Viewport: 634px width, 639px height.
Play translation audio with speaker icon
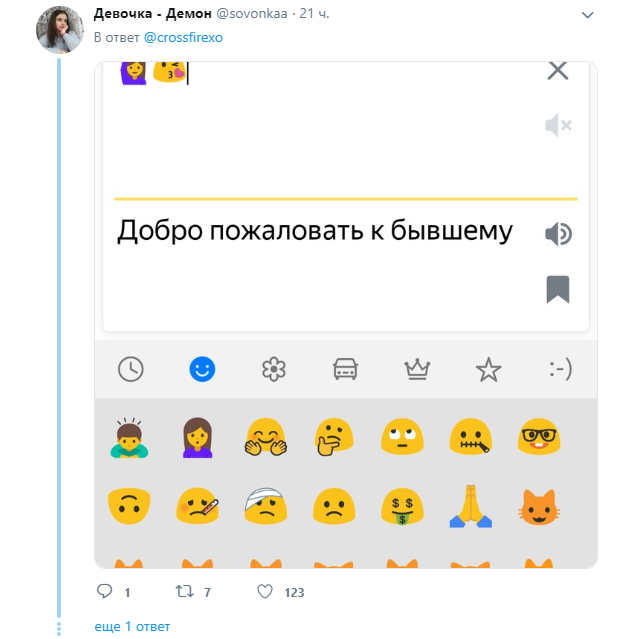tap(558, 234)
